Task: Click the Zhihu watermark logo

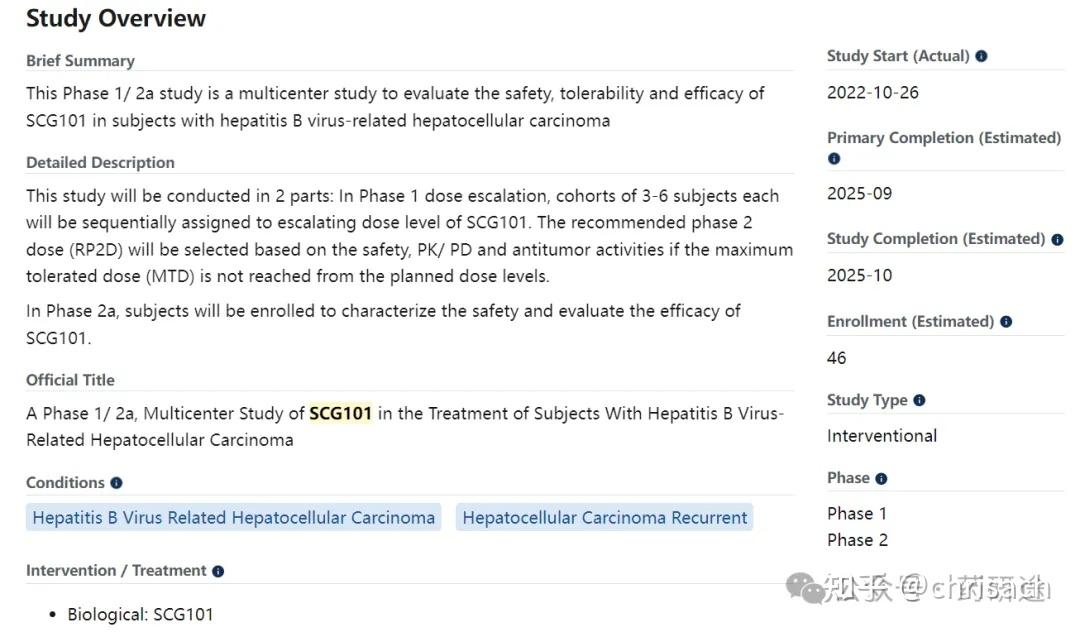Action: coord(806,589)
